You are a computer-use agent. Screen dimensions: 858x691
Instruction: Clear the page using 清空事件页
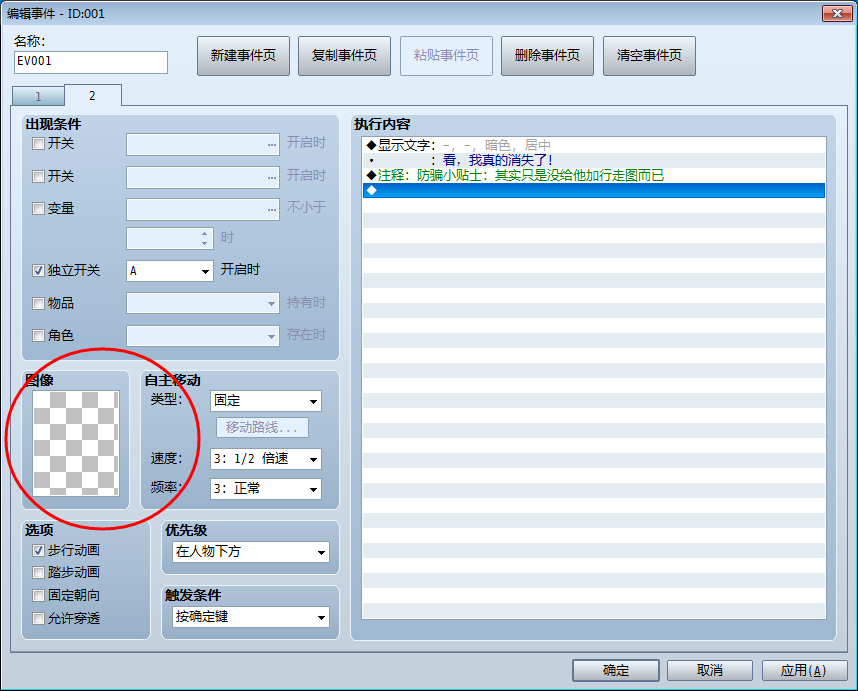(x=649, y=56)
